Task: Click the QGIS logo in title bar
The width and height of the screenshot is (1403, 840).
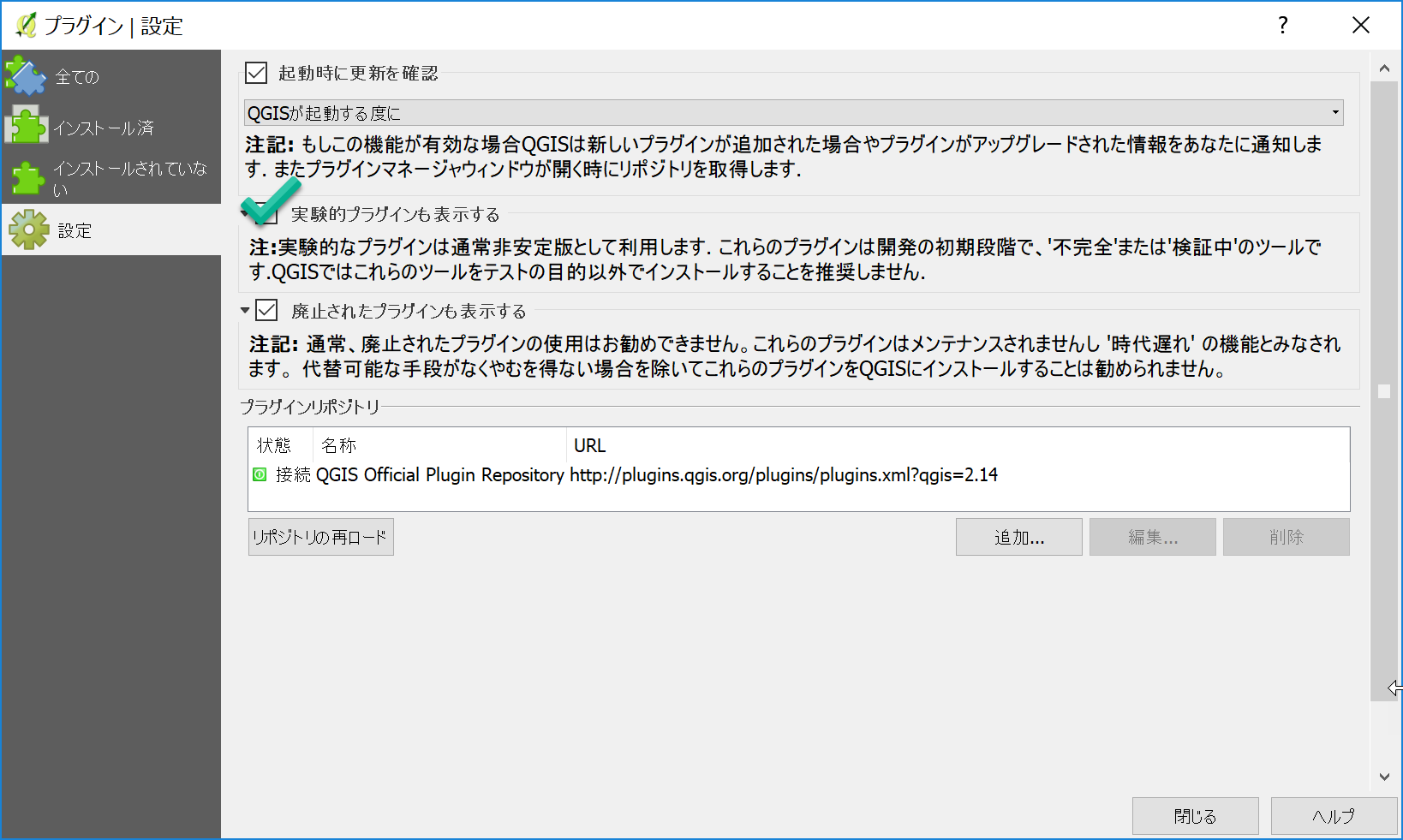Action: 26,26
